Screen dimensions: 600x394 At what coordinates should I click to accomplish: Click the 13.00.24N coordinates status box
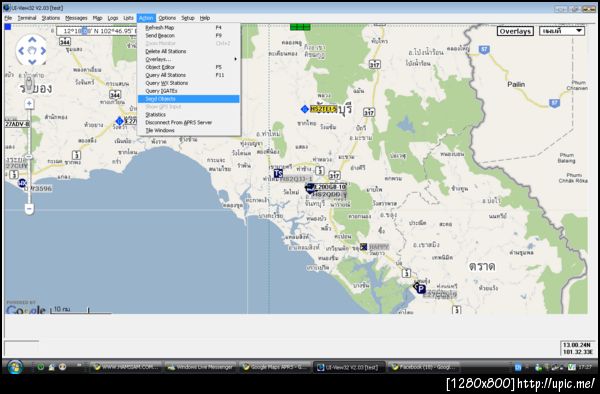click(x=577, y=348)
